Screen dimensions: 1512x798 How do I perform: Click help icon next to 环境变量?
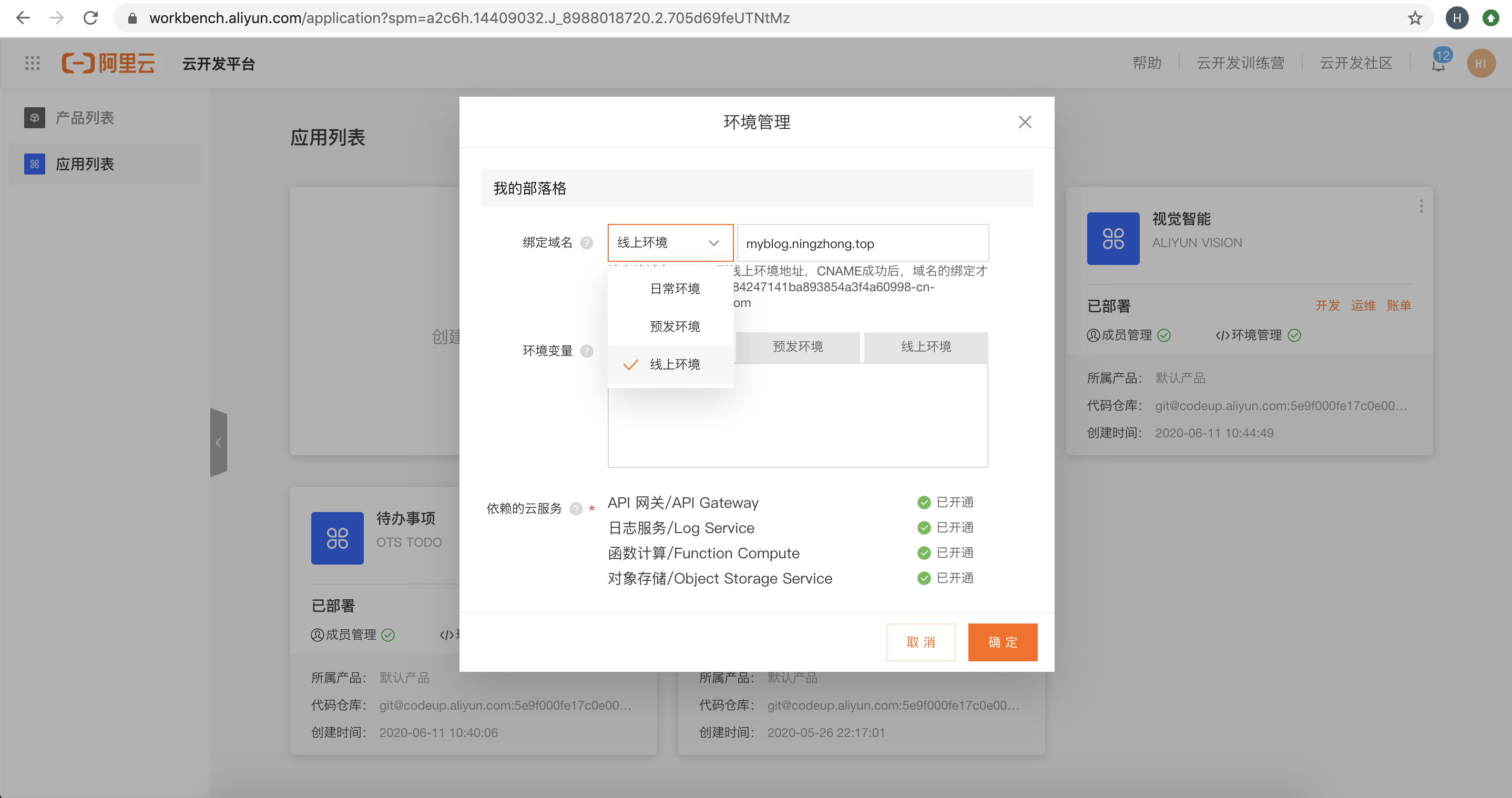point(586,351)
